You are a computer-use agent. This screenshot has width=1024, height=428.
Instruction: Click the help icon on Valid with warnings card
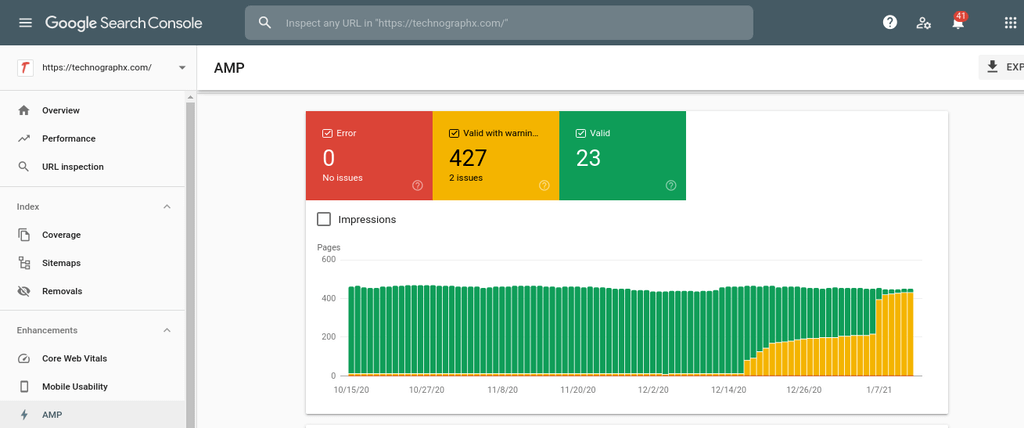pyautogui.click(x=545, y=186)
